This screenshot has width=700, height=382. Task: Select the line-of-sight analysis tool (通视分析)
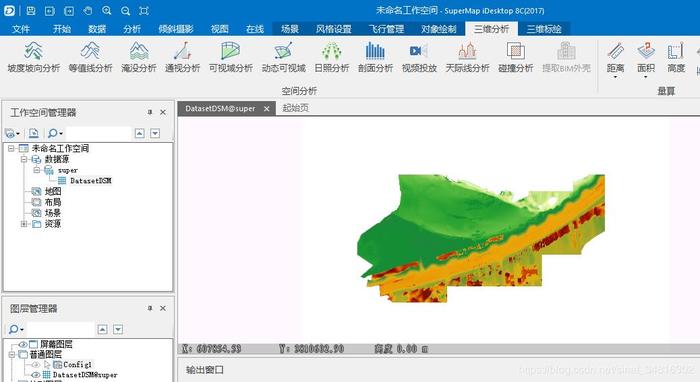[183, 57]
